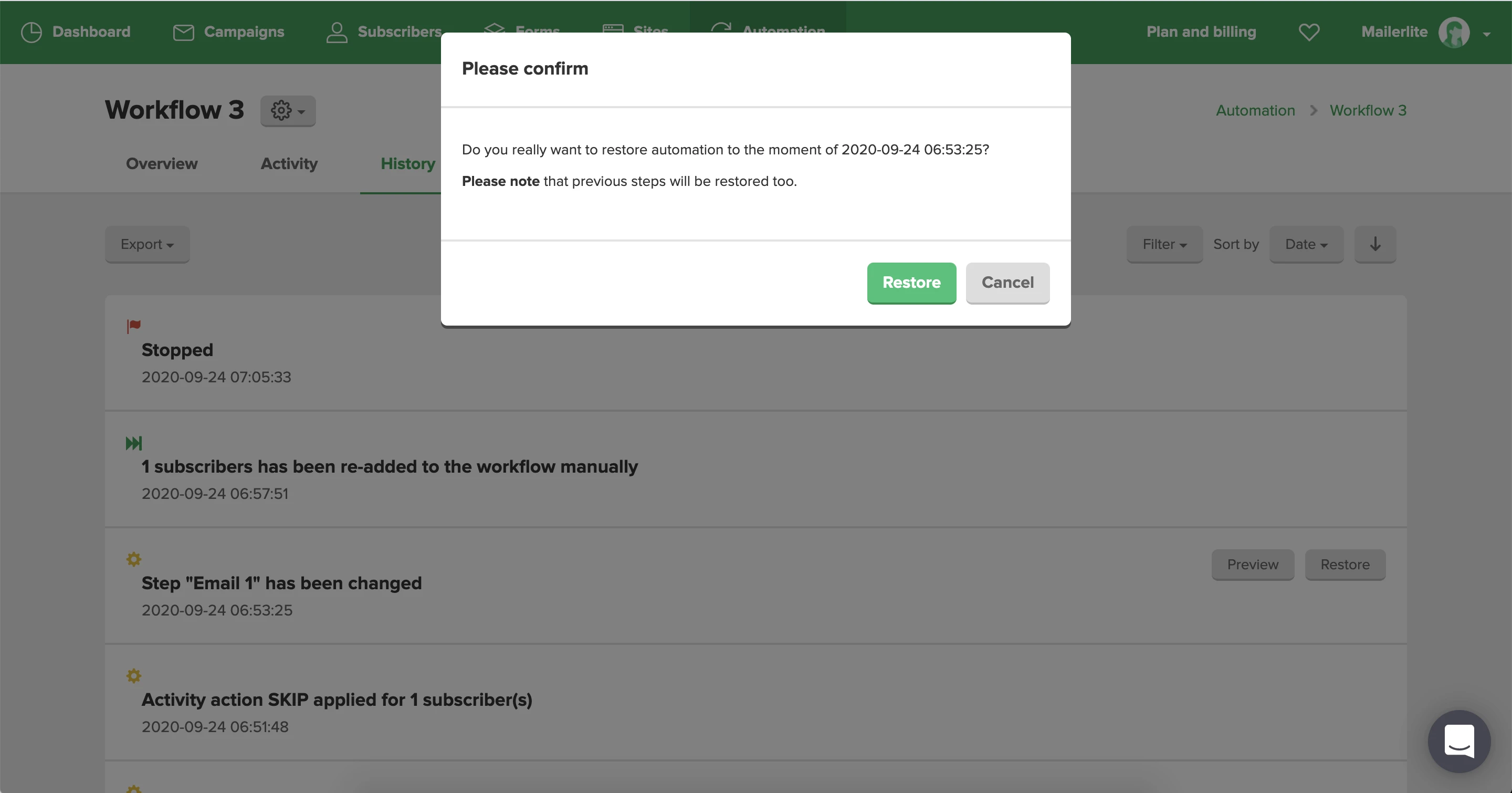Click the red Stopped flag icon

coord(133,326)
